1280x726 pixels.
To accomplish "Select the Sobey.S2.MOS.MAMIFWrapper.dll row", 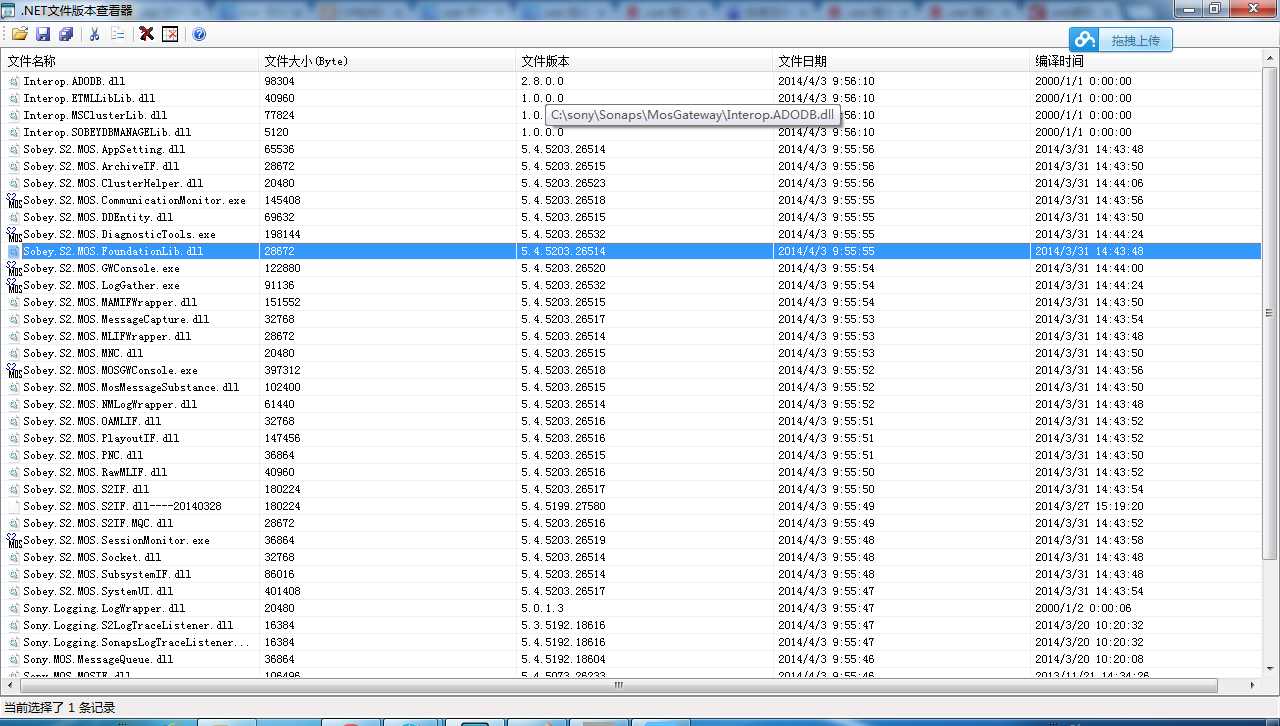I will tap(631, 302).
